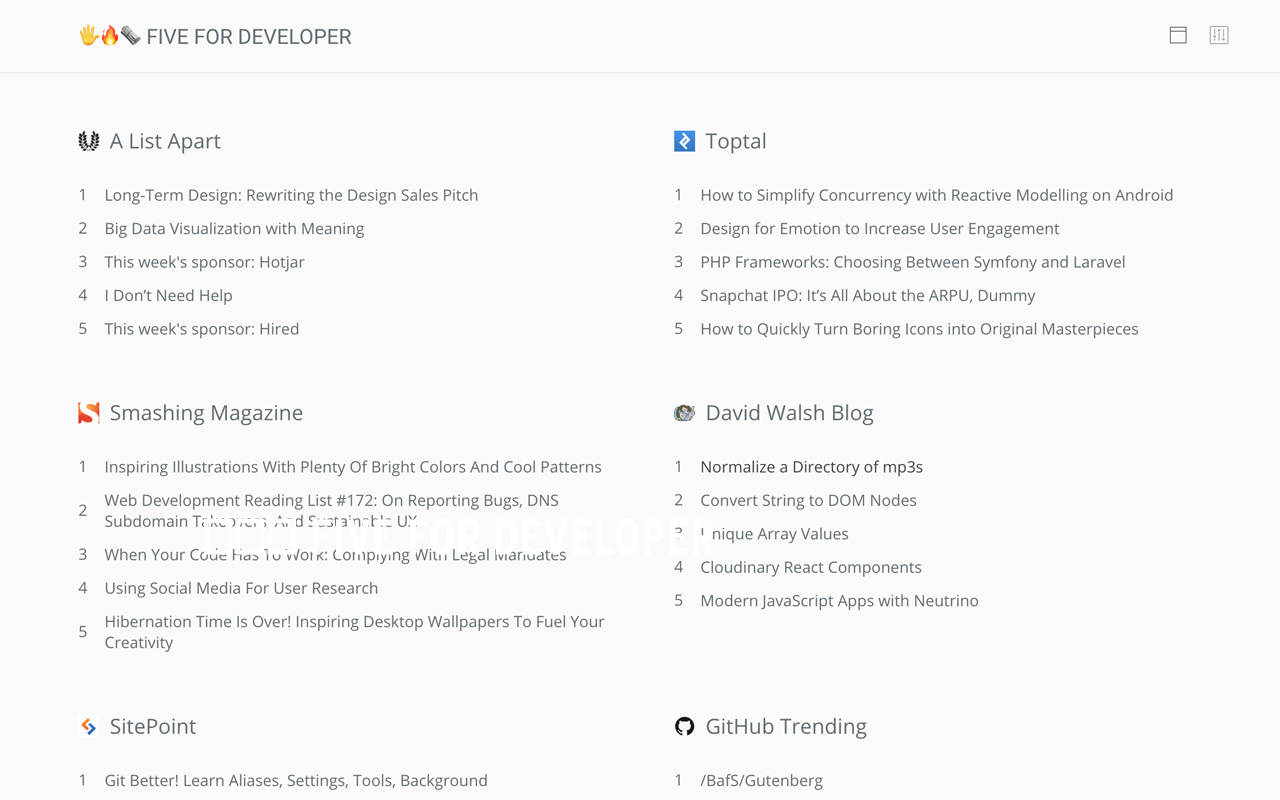
Task: Click the Toptal site favicon
Action: click(x=684, y=140)
